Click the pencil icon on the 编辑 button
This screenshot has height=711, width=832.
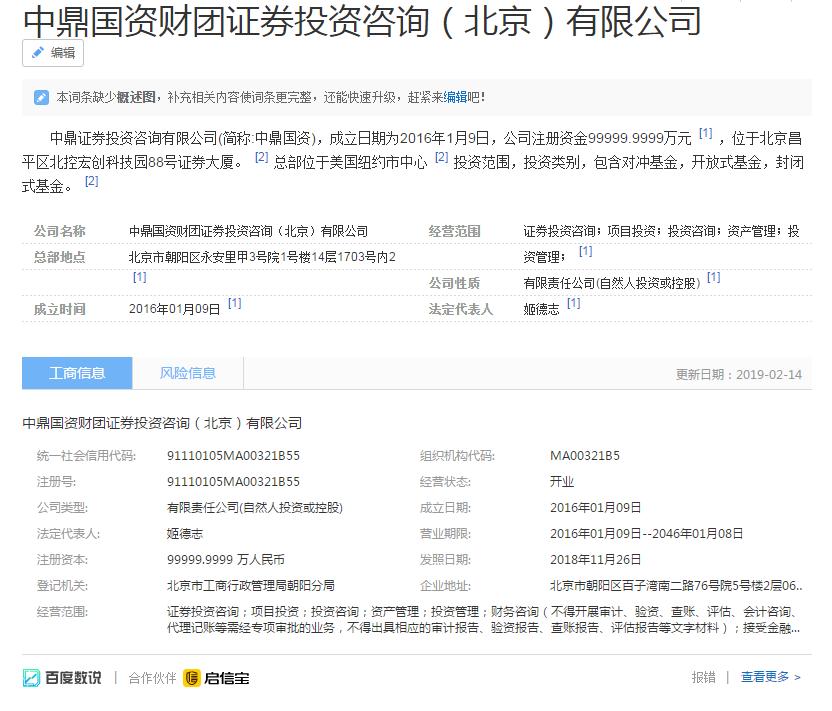38,54
